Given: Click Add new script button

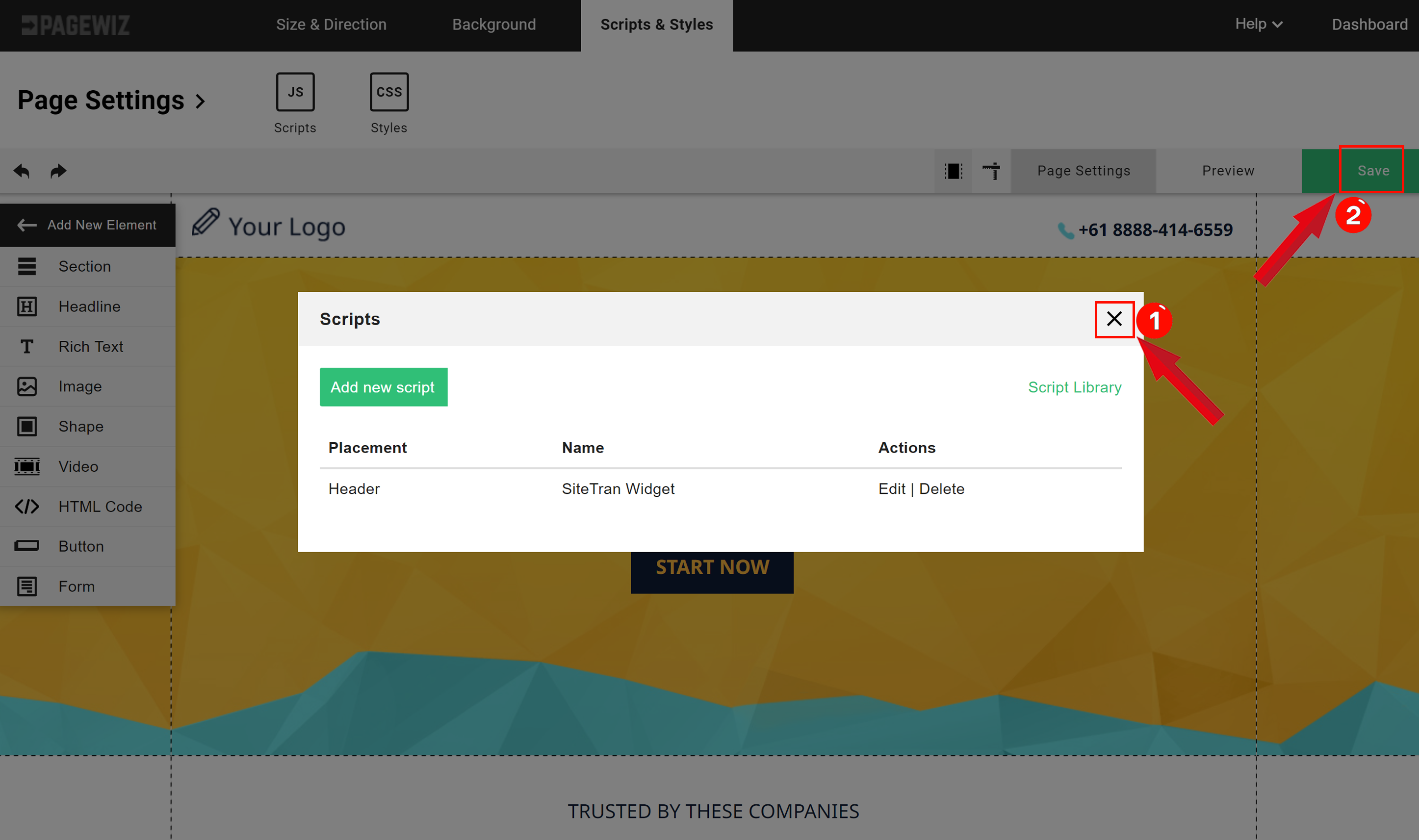Looking at the screenshot, I should point(382,387).
